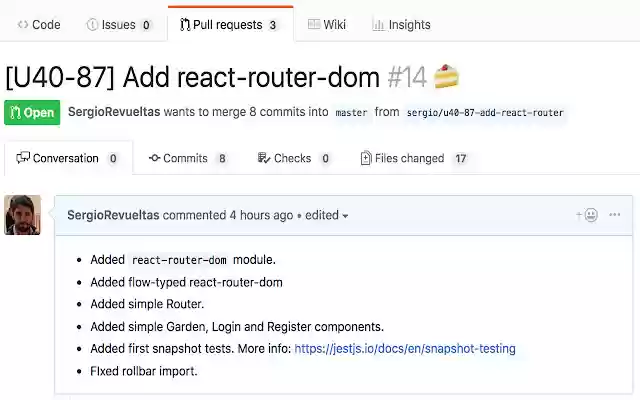
Task: Click the green Open status badge
Action: point(32,112)
